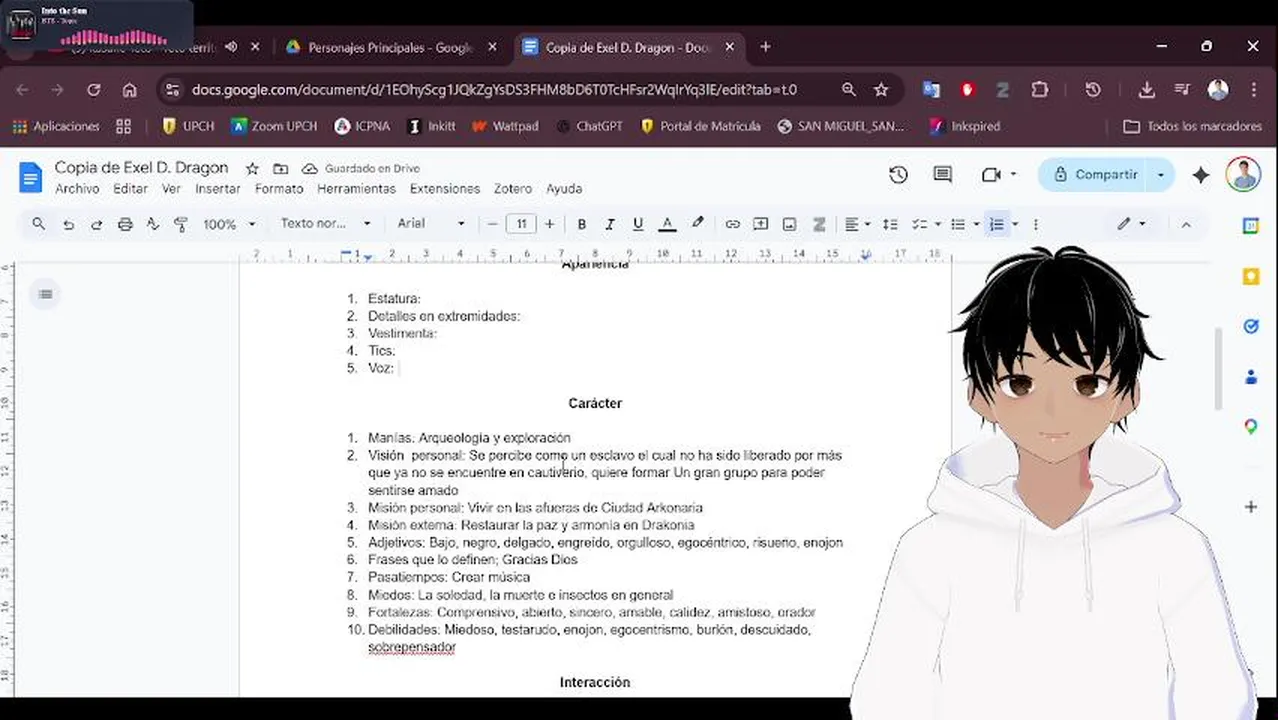Open the ChatGPT bookmark

589,127
